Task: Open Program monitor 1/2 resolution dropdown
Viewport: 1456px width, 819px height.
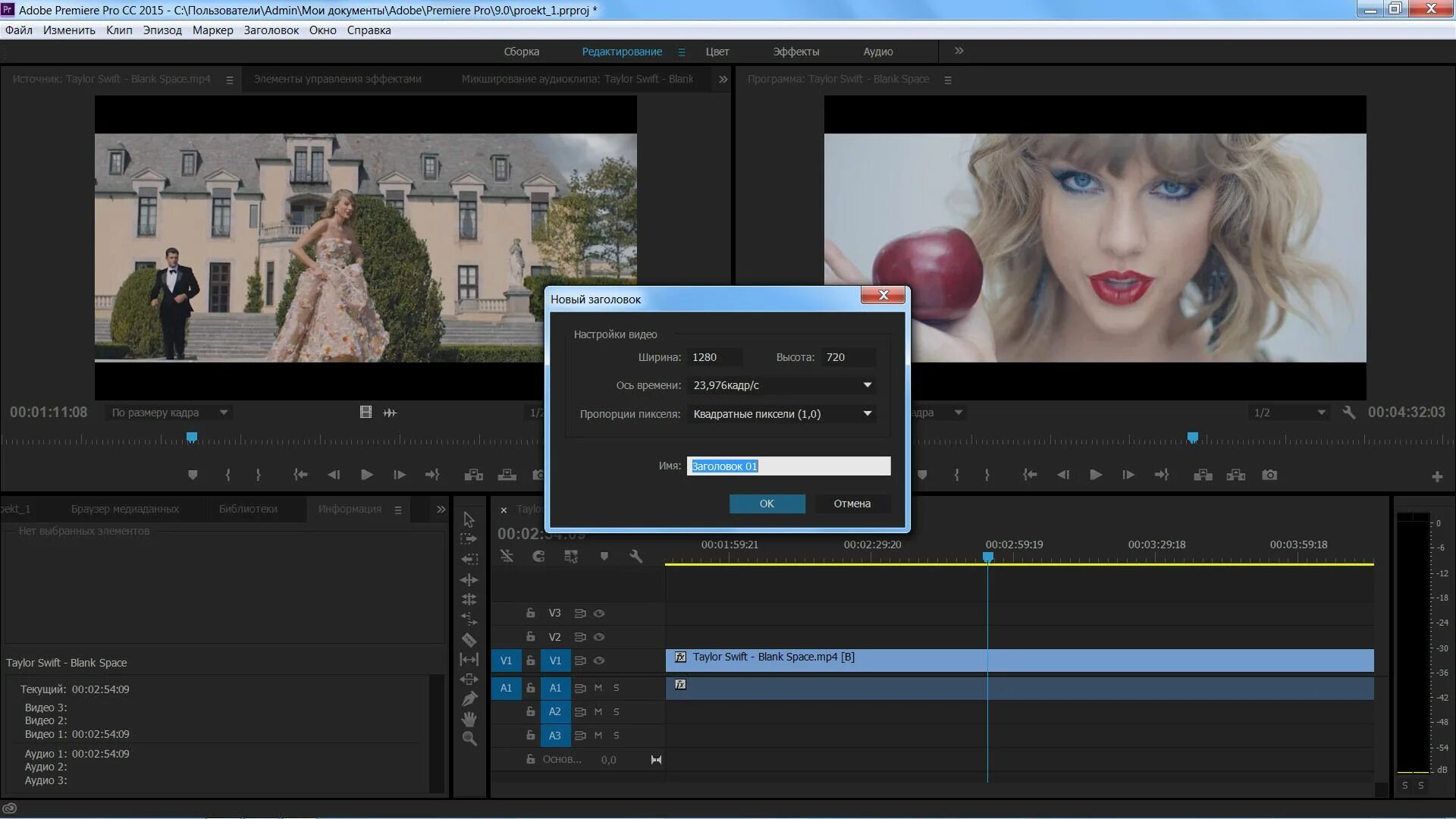Action: click(x=1289, y=413)
